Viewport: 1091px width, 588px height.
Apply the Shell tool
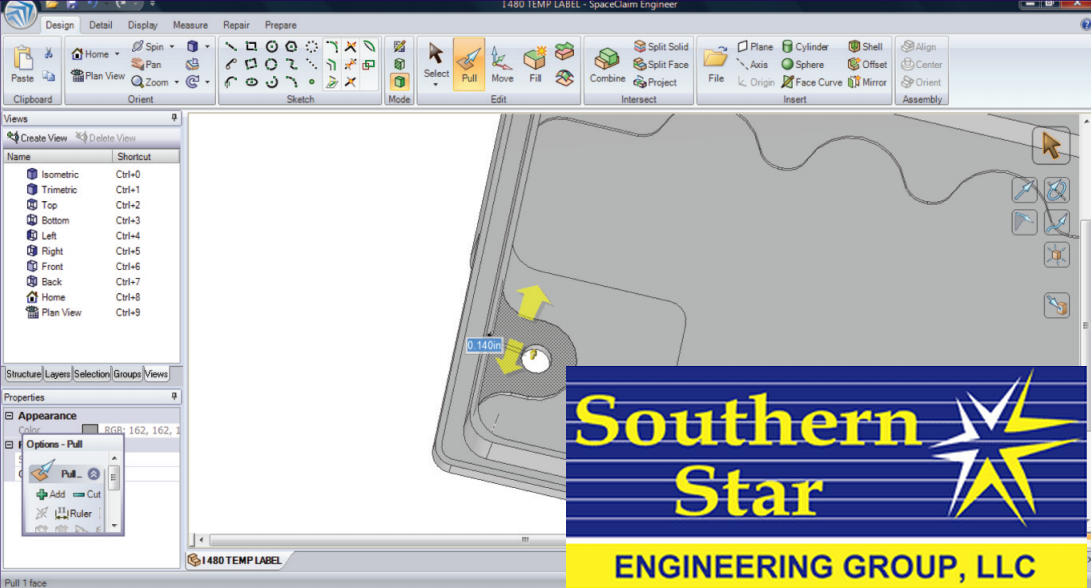tap(866, 47)
